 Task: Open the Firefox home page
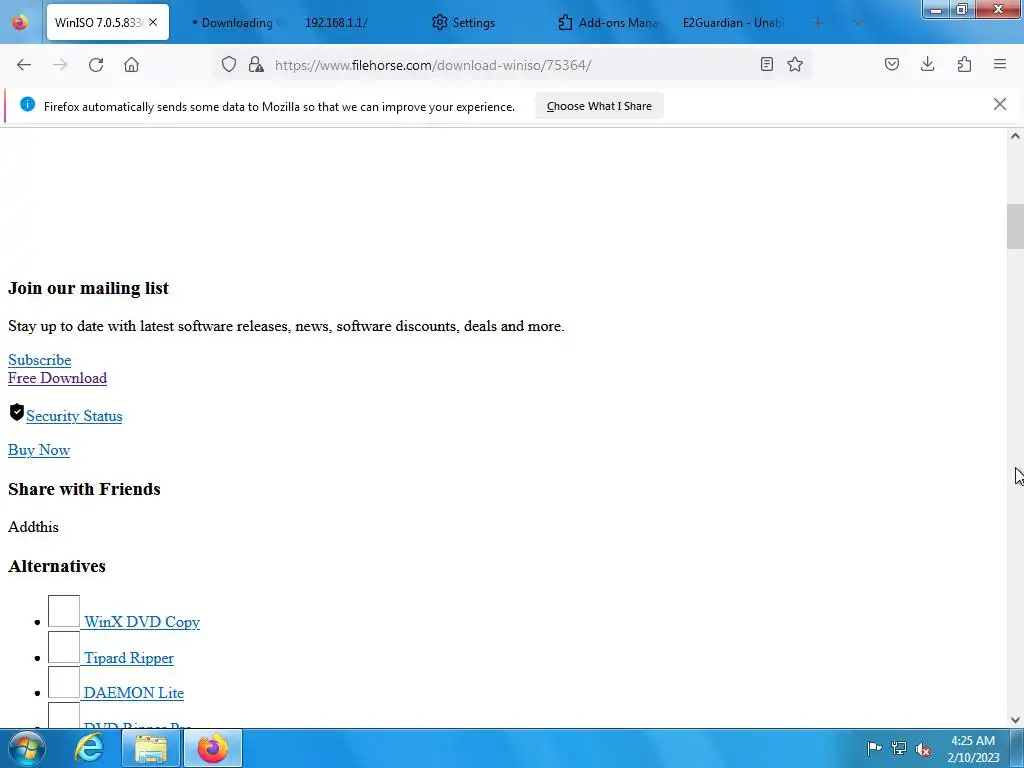click(131, 65)
